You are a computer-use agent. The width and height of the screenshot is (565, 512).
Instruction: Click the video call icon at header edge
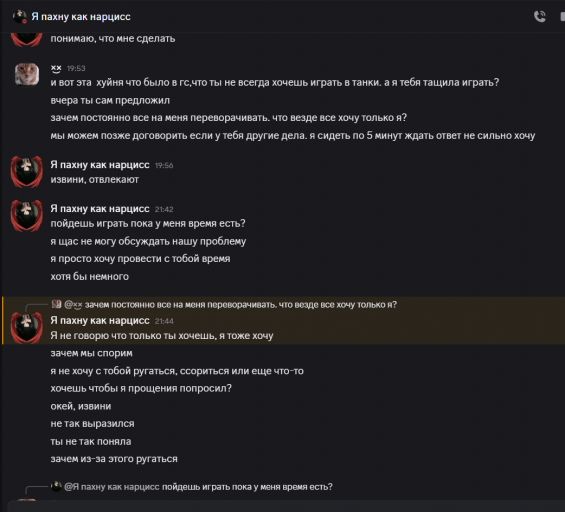[x=562, y=17]
